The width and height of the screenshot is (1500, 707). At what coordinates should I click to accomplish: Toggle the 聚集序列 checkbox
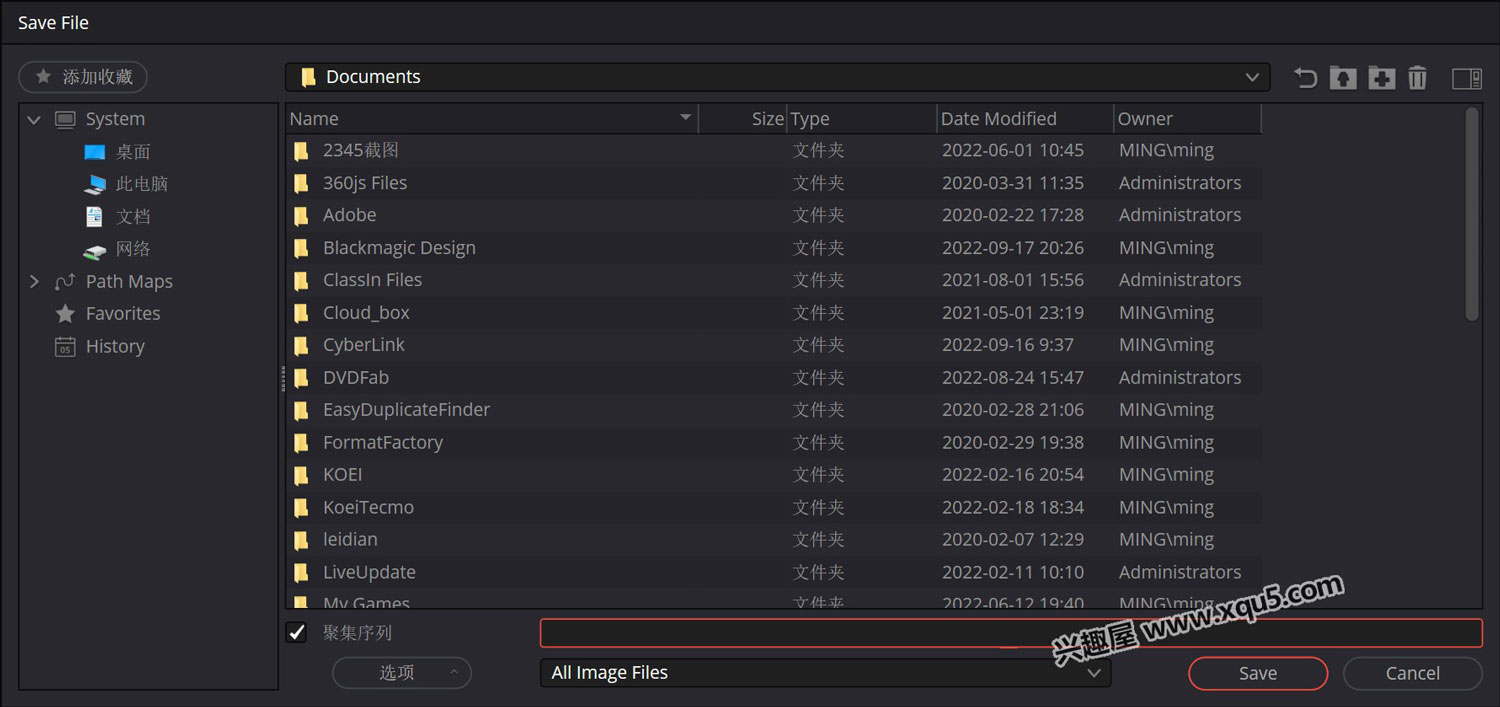point(297,632)
